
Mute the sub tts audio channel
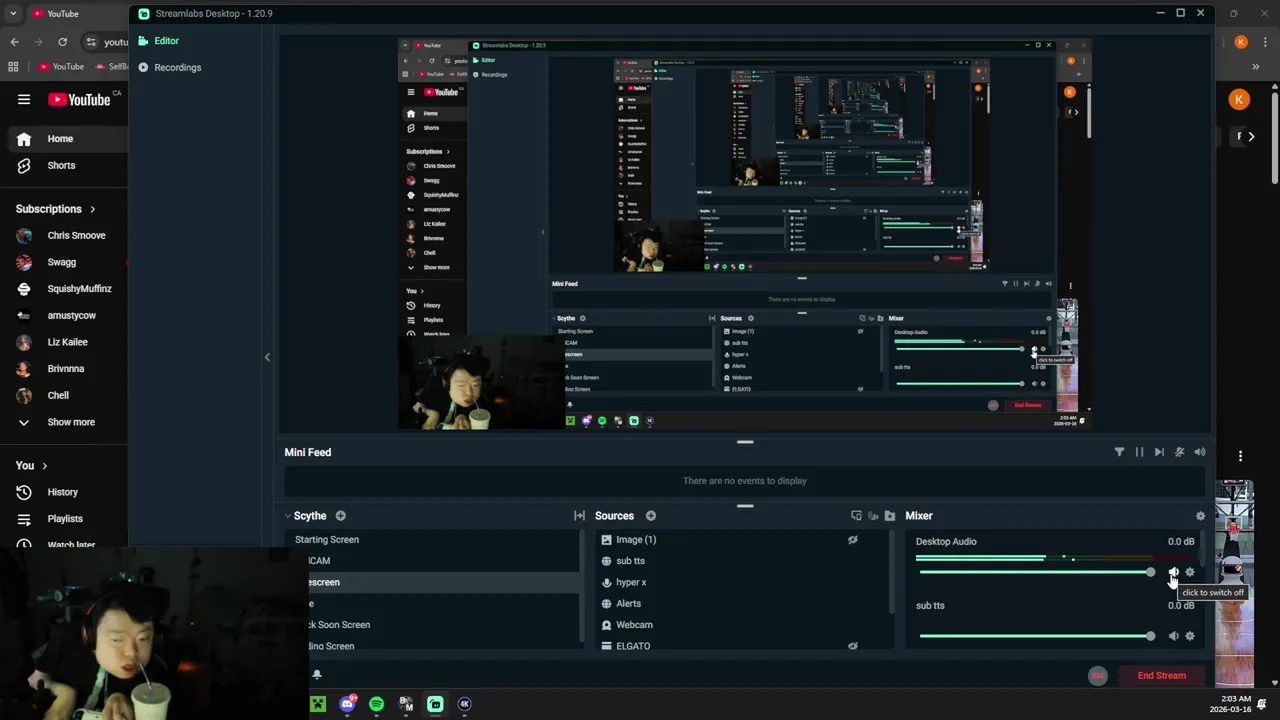click(x=1174, y=636)
